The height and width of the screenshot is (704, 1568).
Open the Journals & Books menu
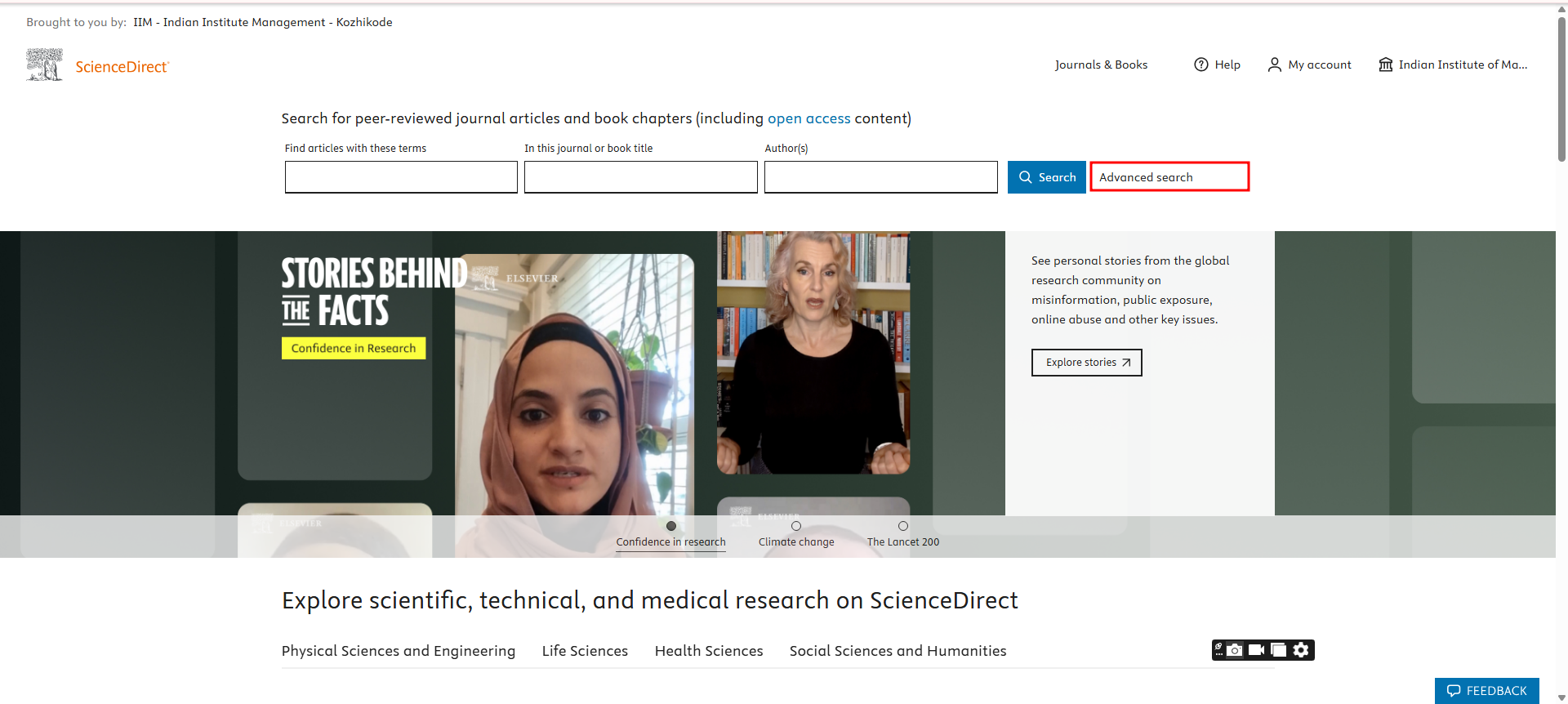[1101, 65]
